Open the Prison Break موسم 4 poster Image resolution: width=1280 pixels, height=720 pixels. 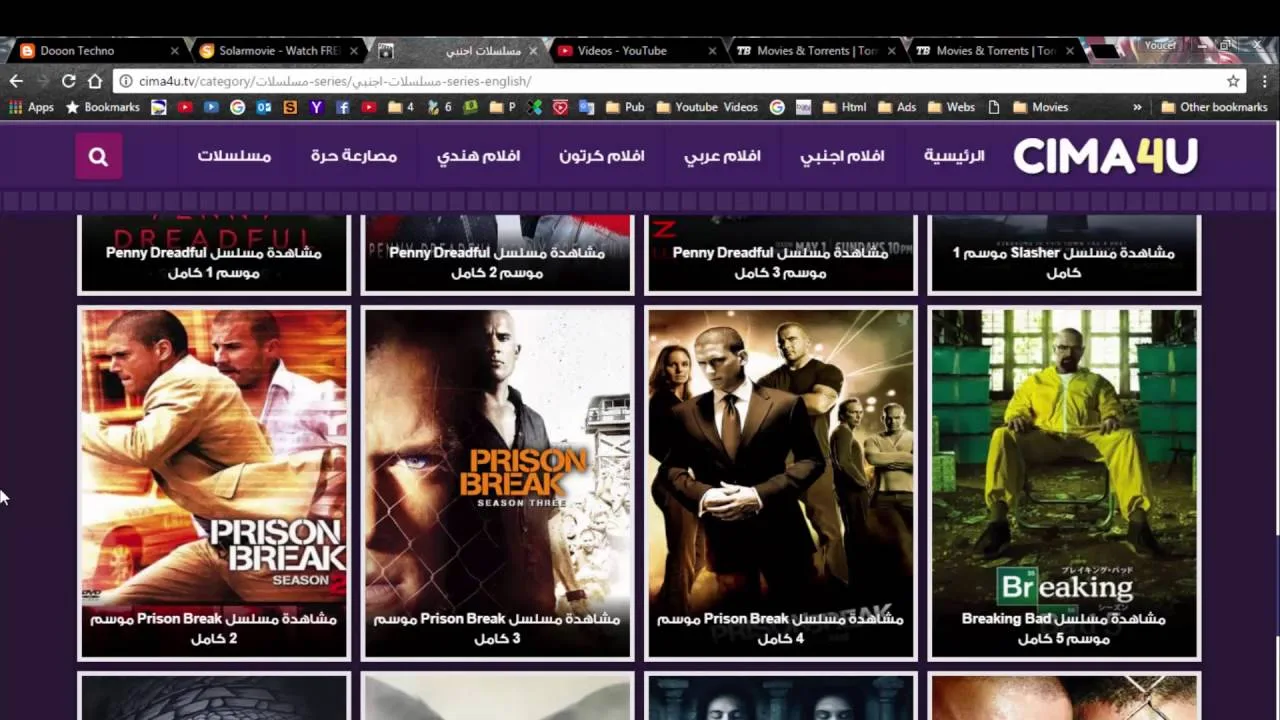tap(780, 483)
